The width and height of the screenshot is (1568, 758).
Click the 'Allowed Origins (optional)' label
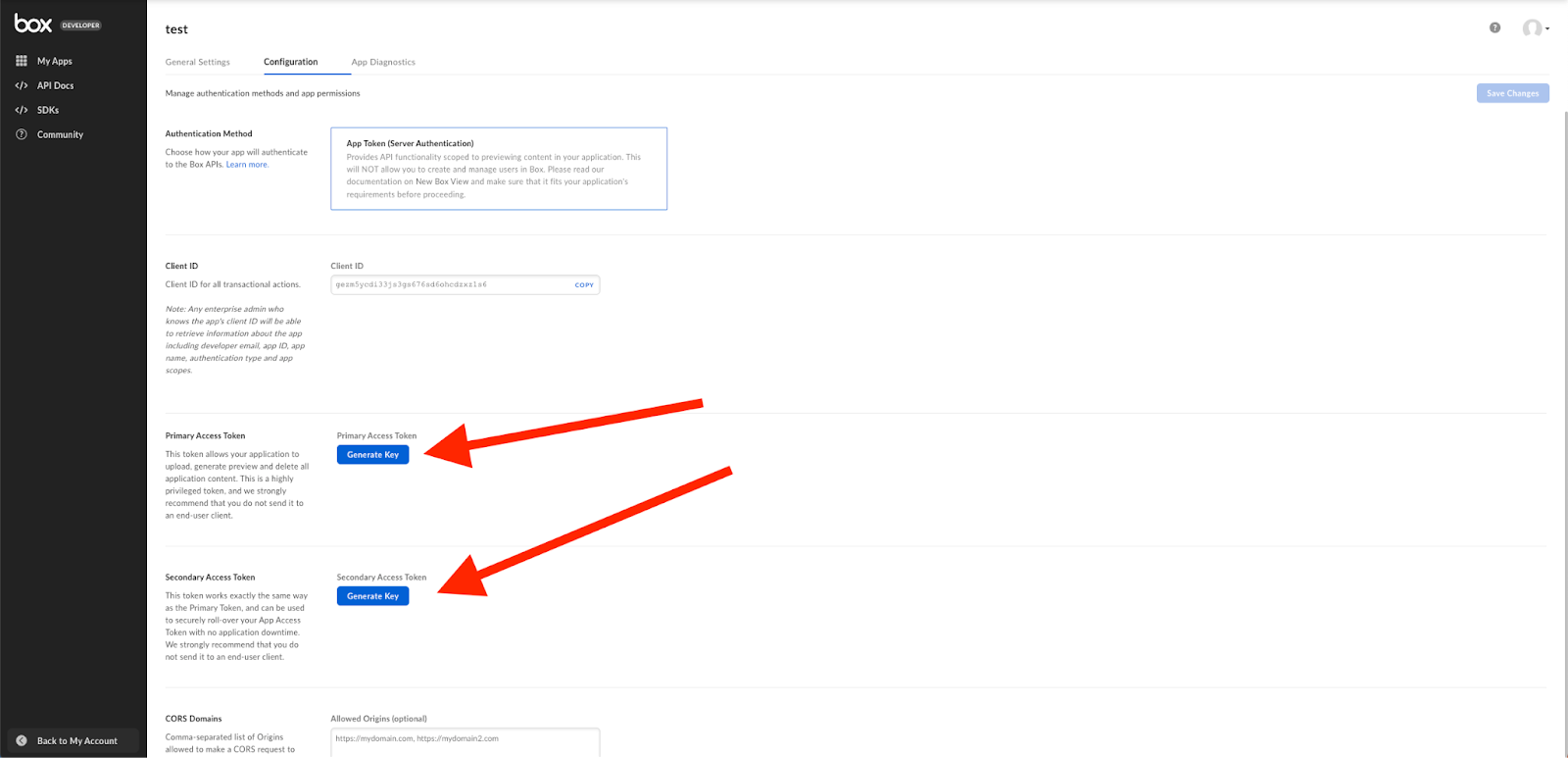click(x=378, y=718)
